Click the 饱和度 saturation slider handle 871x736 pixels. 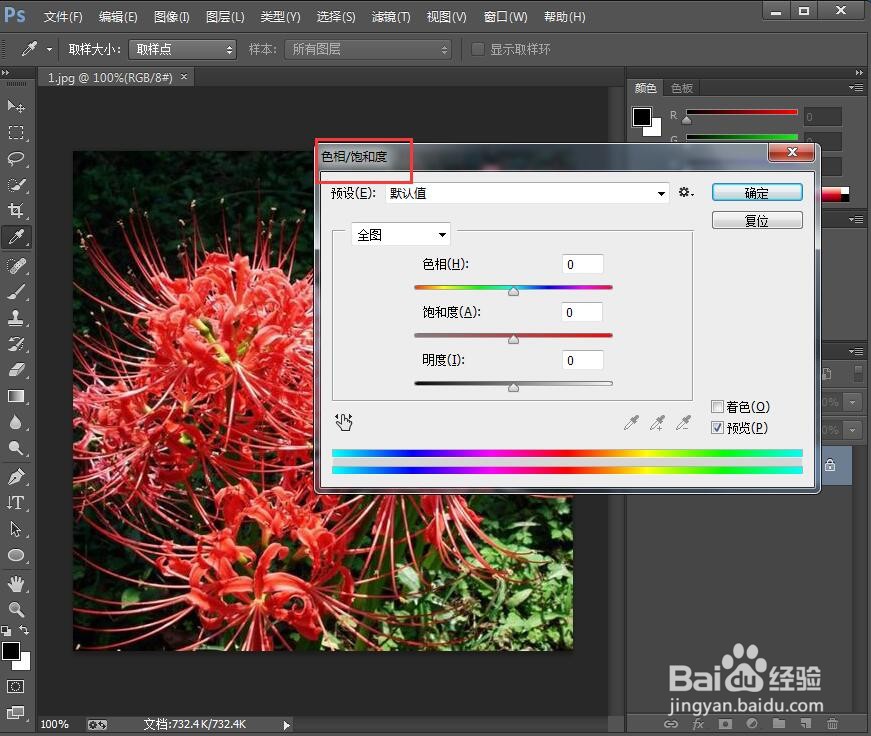tap(513, 339)
